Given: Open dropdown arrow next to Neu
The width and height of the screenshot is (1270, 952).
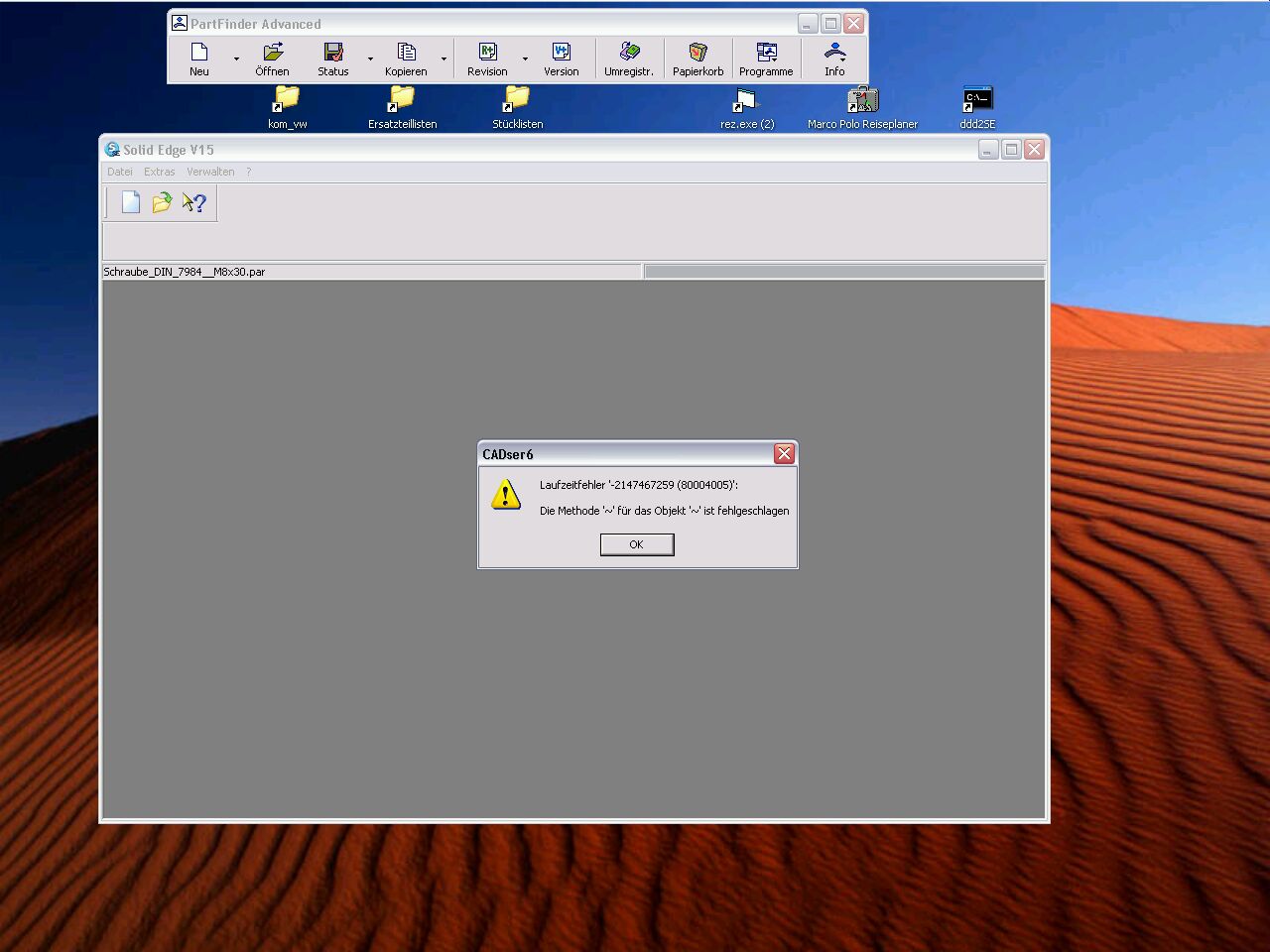Looking at the screenshot, I should (x=236, y=59).
